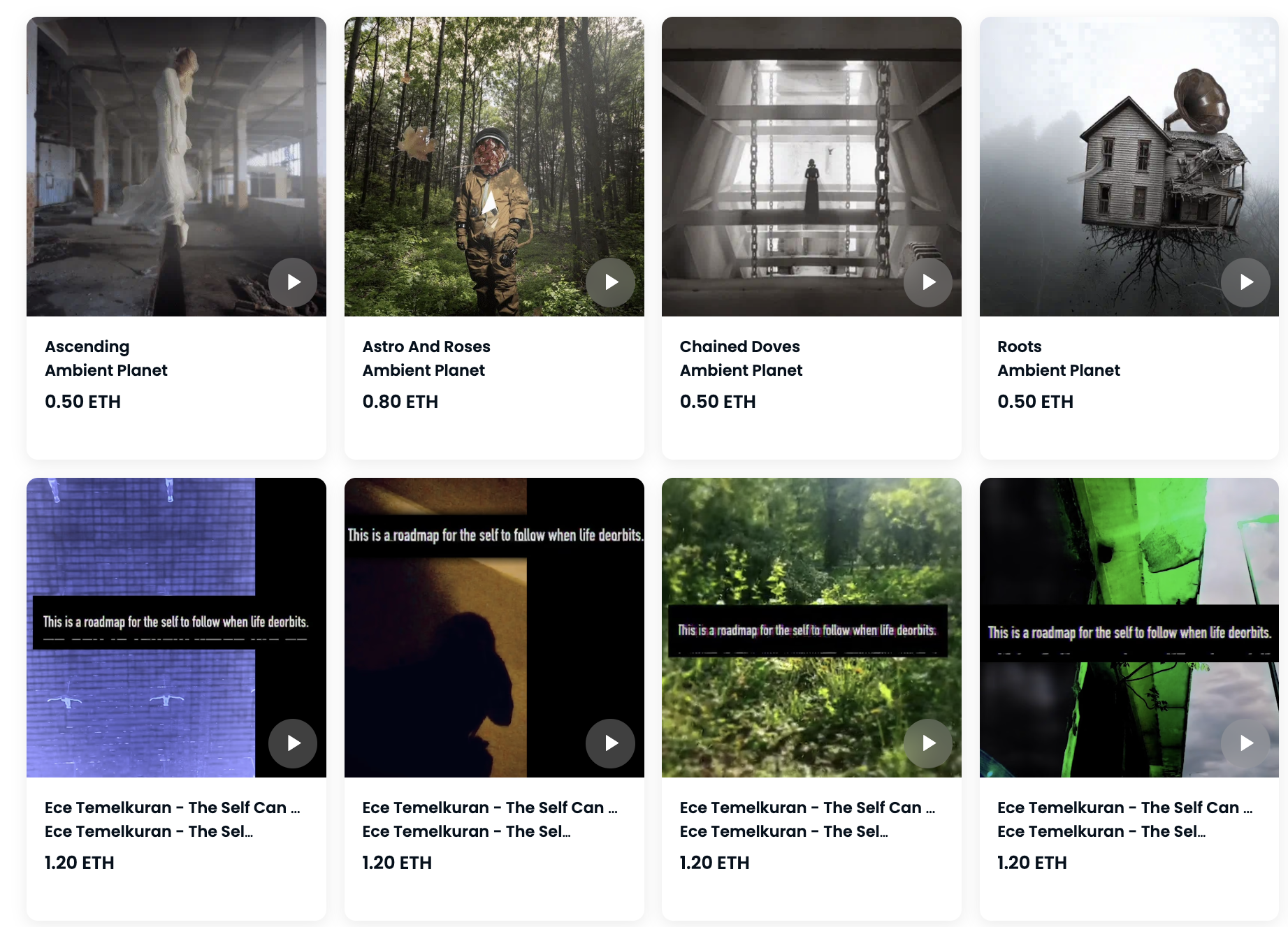Viewport: 1288px width, 927px height.
Task: Start playback on the Roots card
Action: [x=1245, y=282]
